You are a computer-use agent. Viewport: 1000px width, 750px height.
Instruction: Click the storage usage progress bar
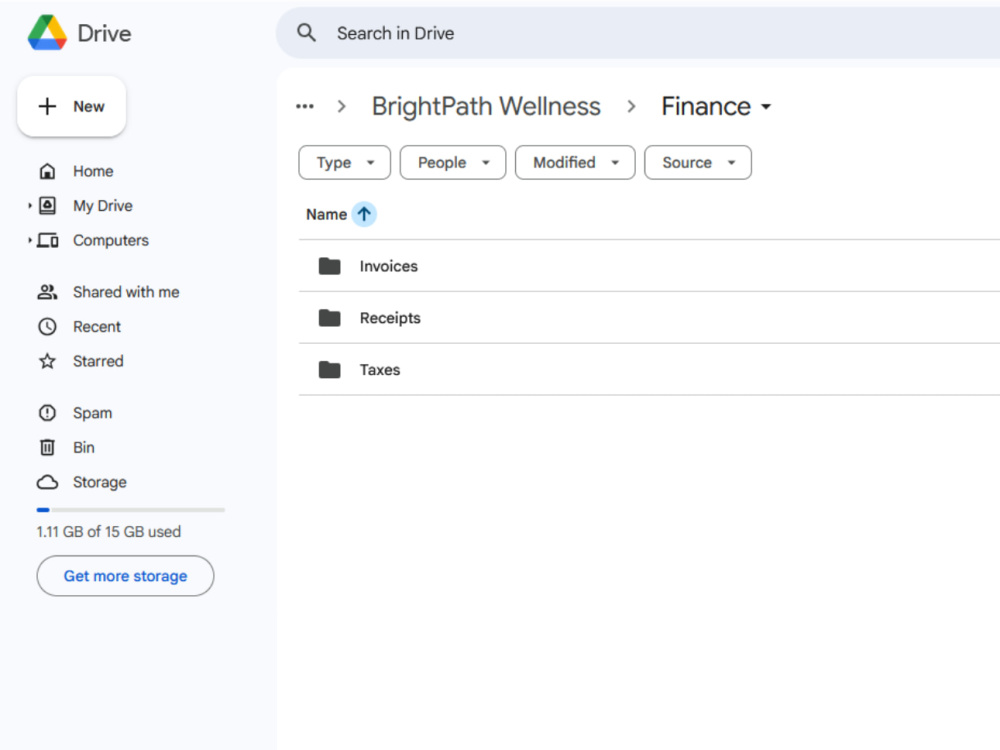coord(131,510)
